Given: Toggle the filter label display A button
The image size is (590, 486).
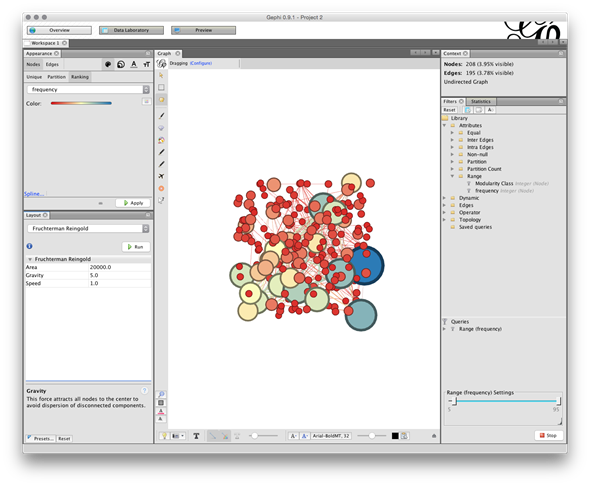Looking at the screenshot, I should (x=490, y=110).
